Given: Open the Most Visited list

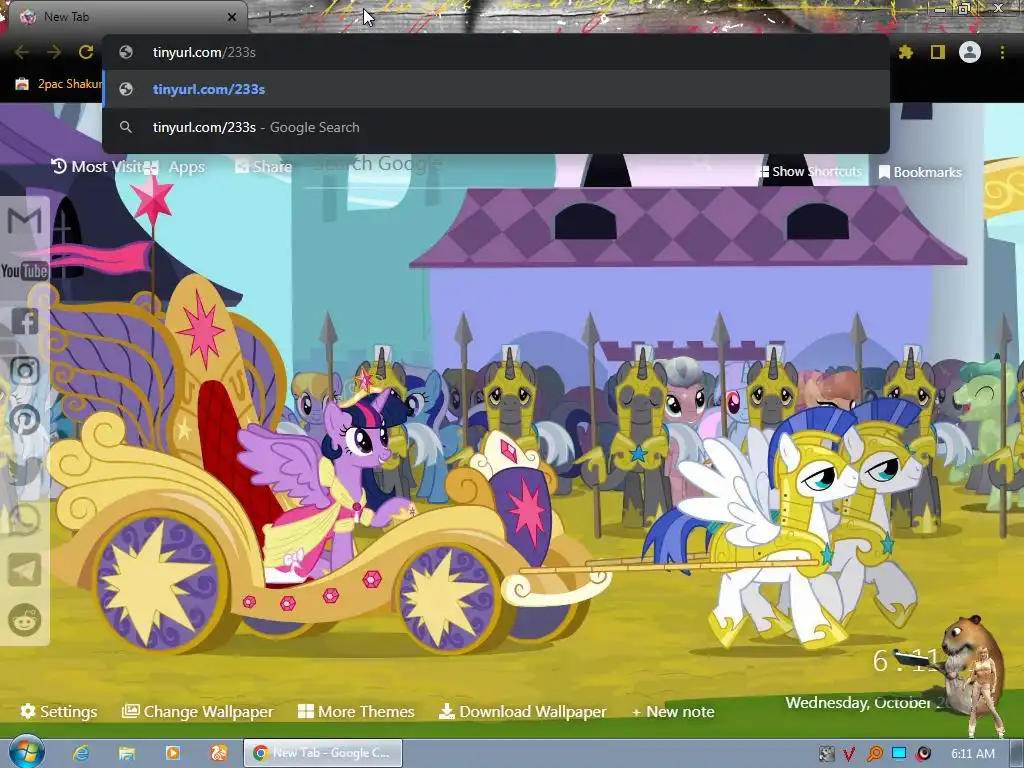Looking at the screenshot, I should 97,167.
